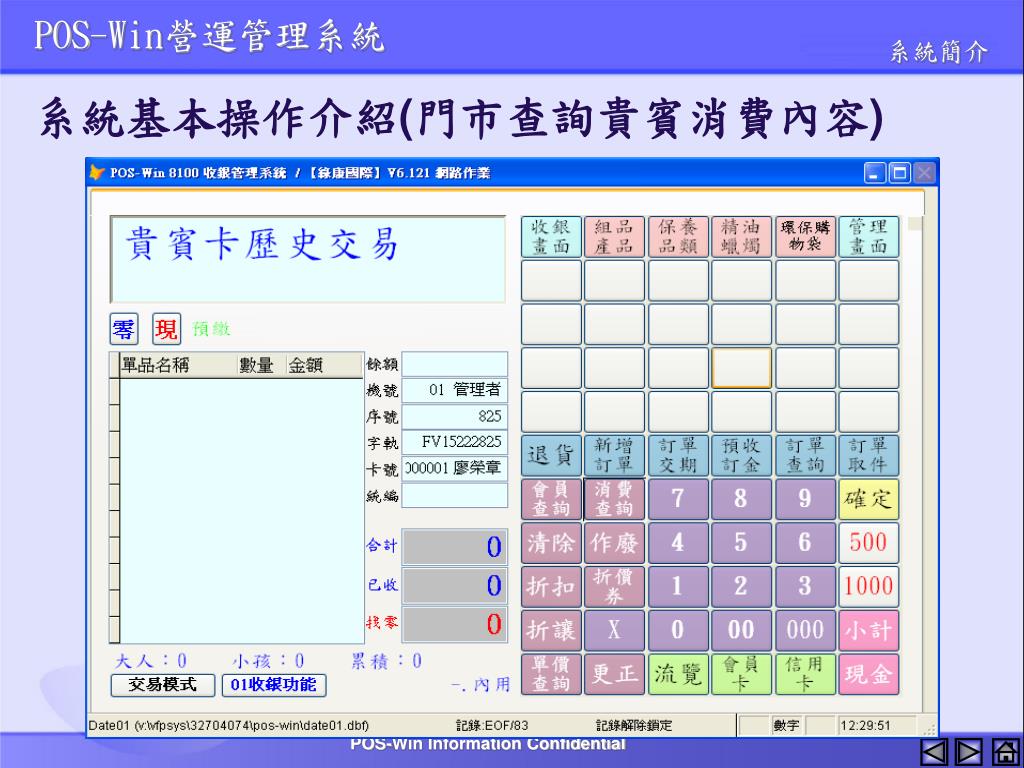
Task: Click the 訂單取件 button
Action: pos(869,456)
